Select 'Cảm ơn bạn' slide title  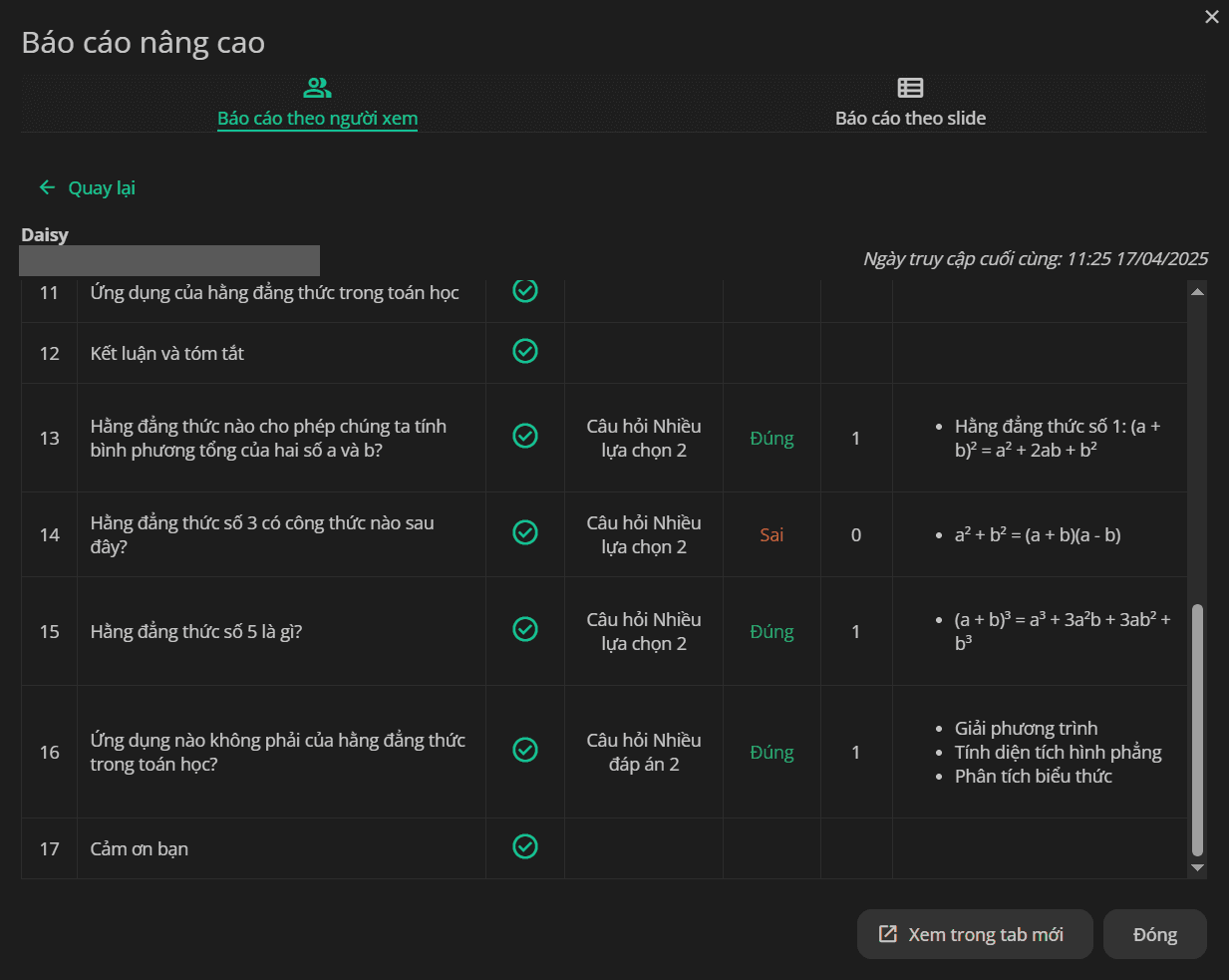[x=139, y=848]
